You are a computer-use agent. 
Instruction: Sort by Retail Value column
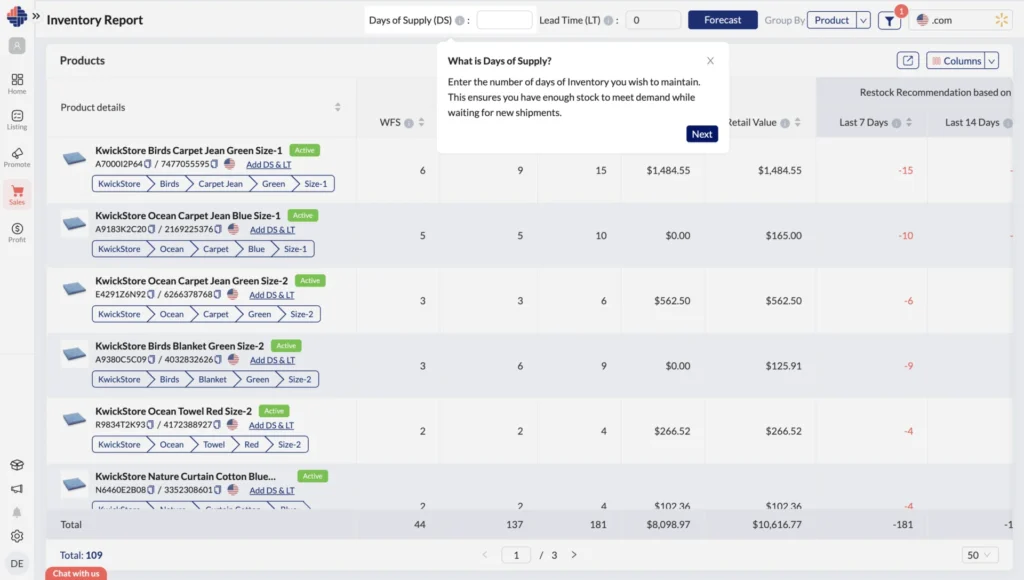pos(797,123)
